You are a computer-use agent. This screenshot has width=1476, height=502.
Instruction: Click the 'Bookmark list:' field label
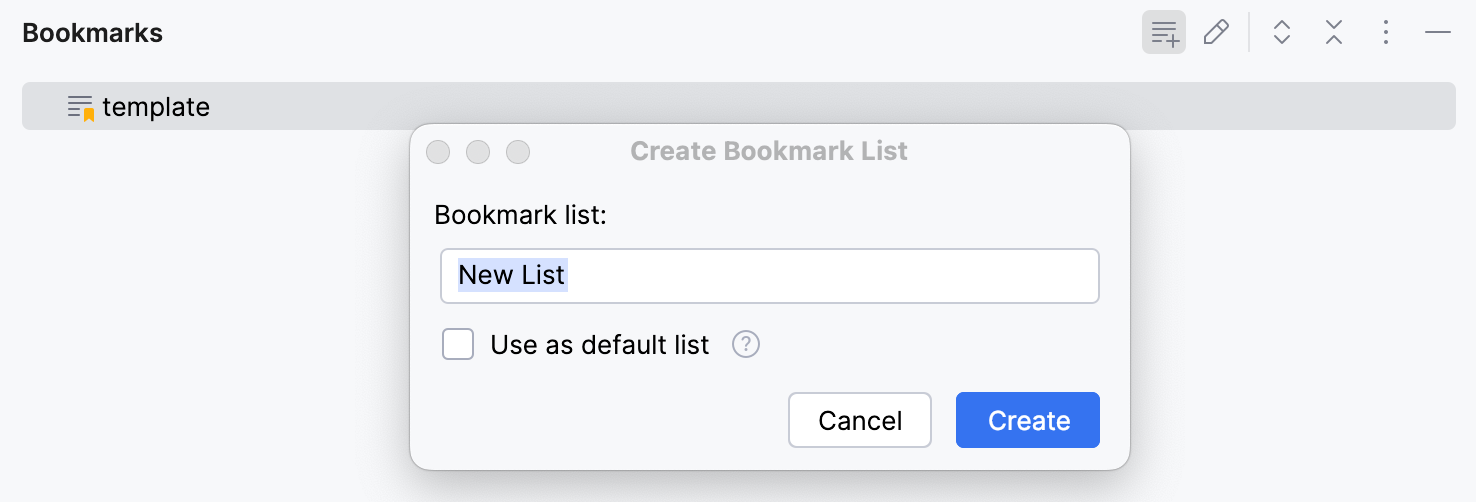point(520,215)
